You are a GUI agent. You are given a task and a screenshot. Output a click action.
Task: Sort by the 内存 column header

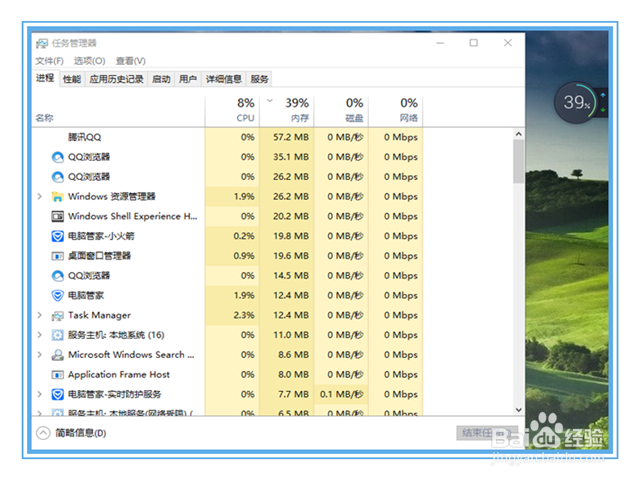pyautogui.click(x=287, y=111)
